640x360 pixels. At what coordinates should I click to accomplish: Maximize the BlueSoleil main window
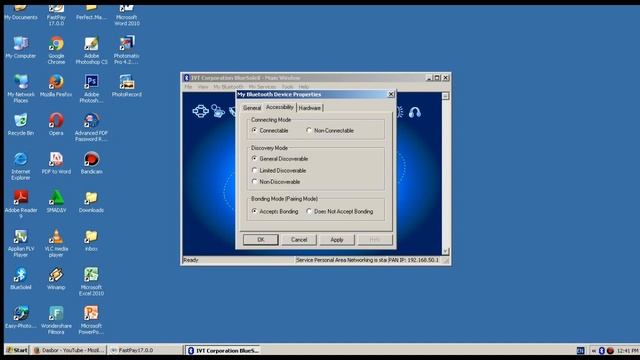coord(437,78)
